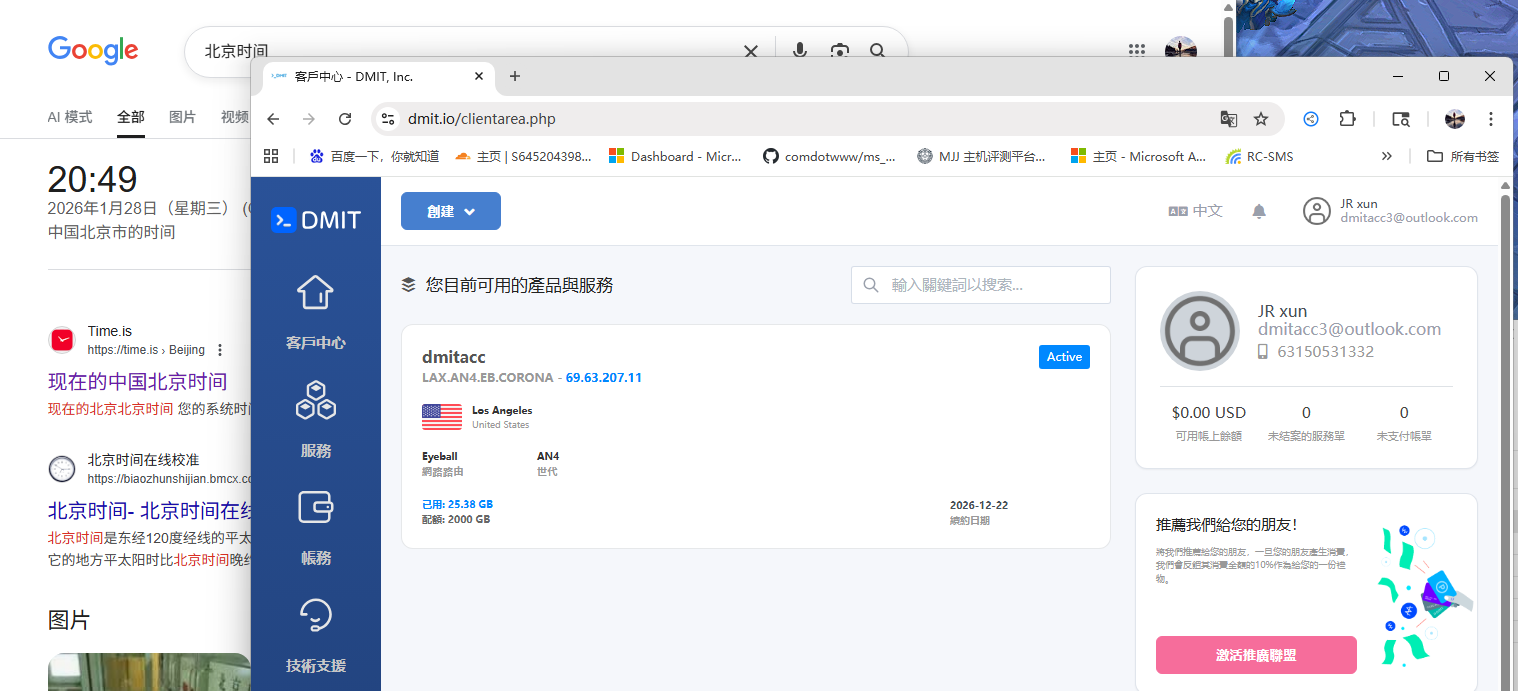Open the 中文 language selector
The height and width of the screenshot is (691, 1518).
[x=1195, y=211]
